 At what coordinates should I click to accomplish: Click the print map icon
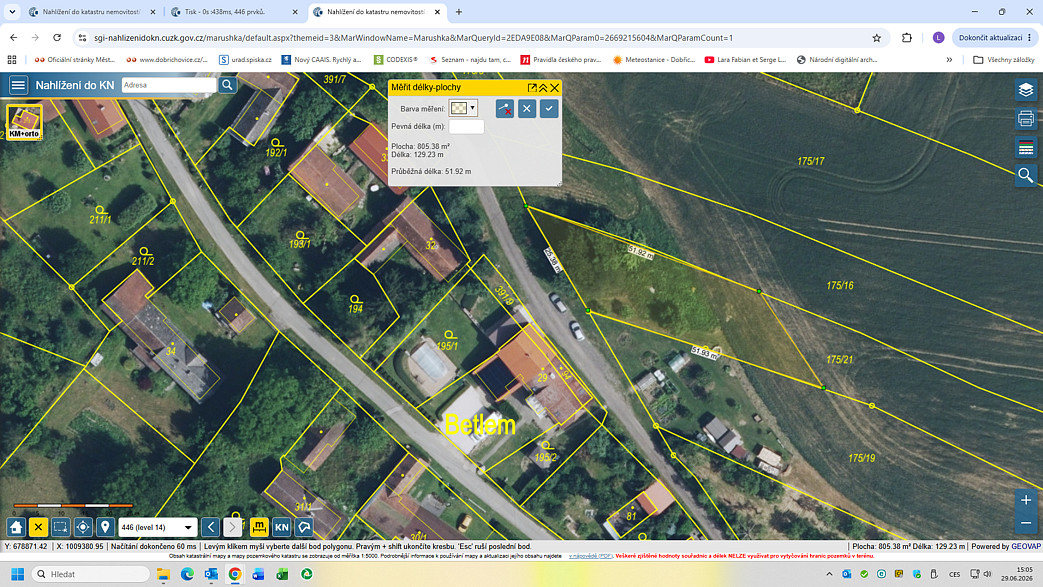(x=1026, y=118)
